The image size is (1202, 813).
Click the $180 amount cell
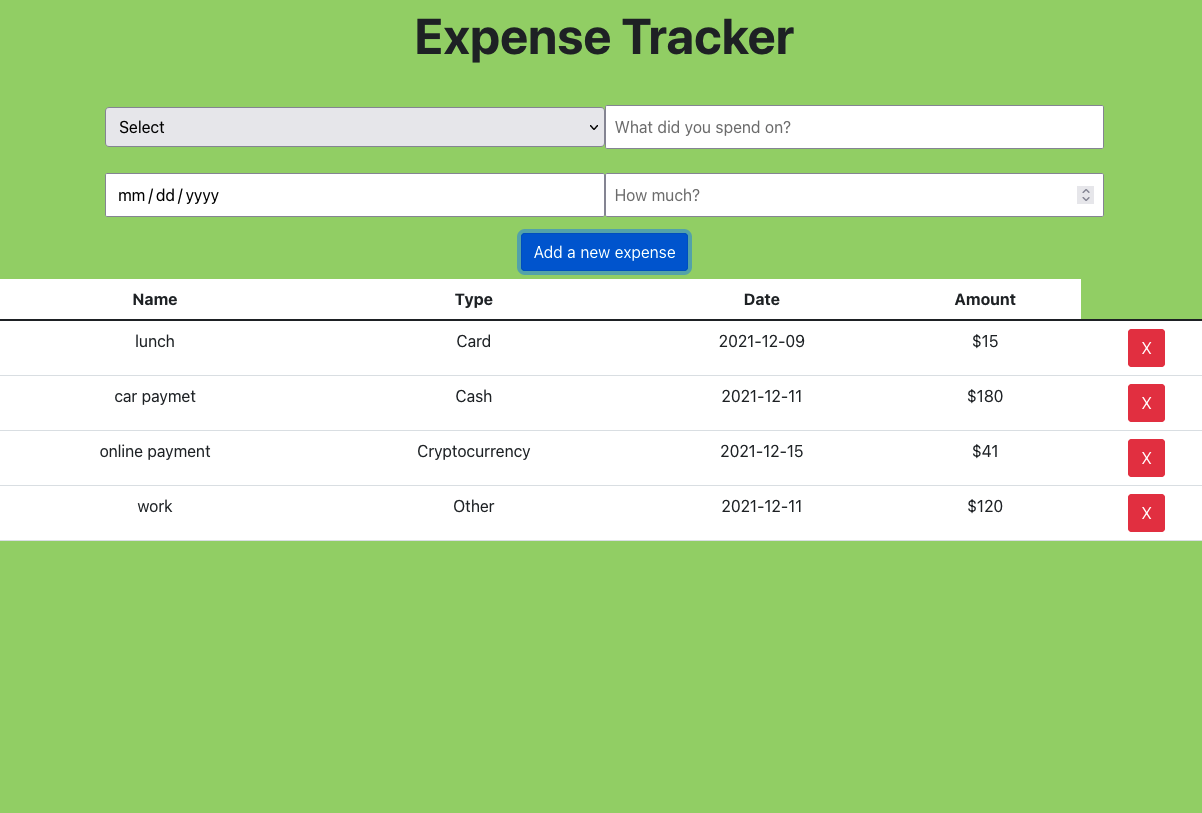click(x=984, y=396)
